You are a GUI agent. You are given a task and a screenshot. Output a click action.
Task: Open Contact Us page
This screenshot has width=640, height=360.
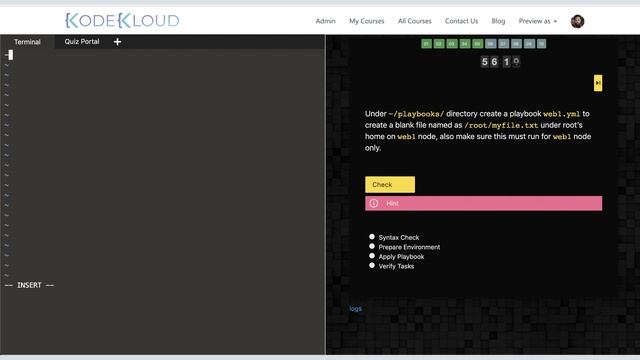(x=461, y=21)
